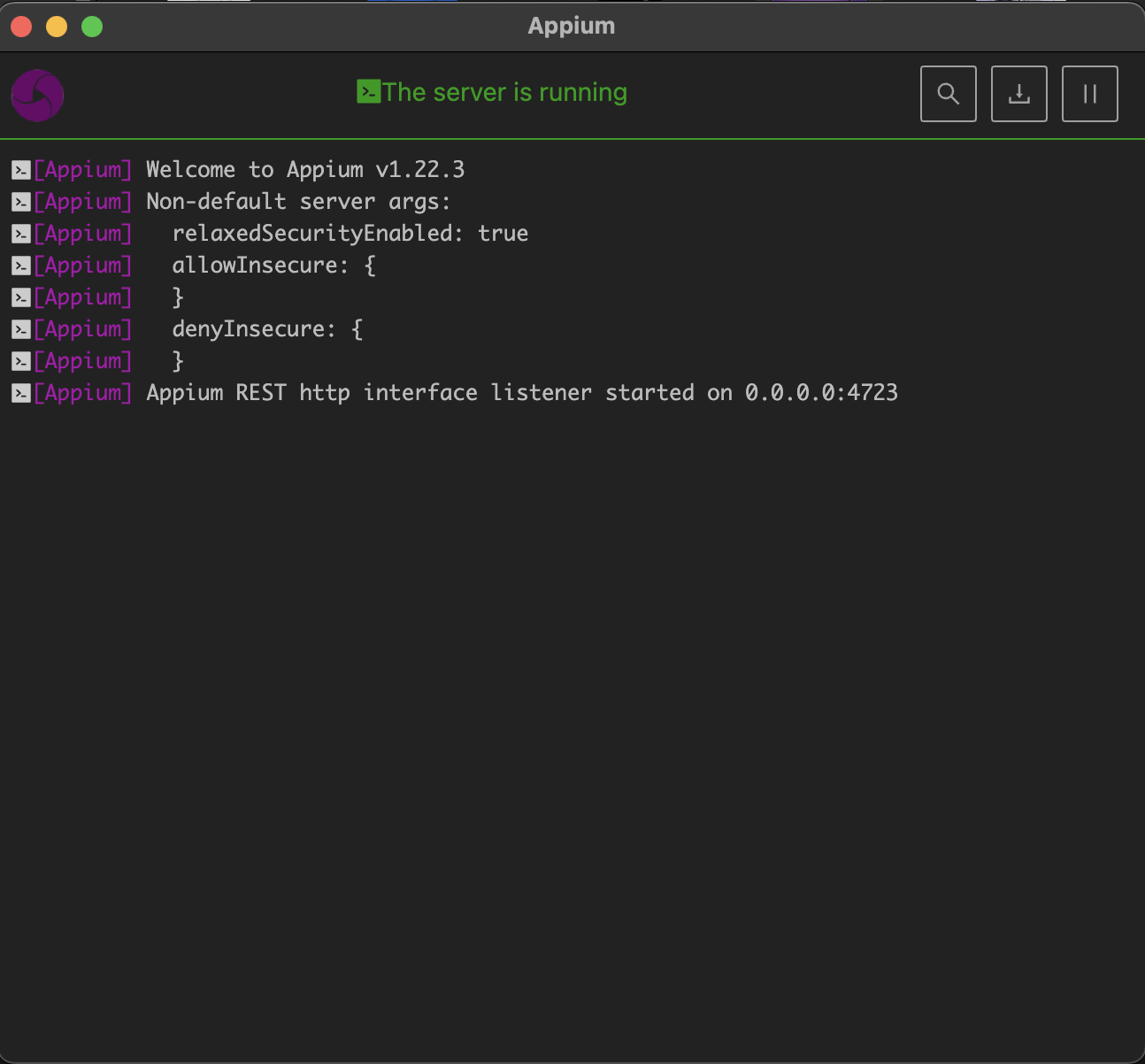The image size is (1145, 1064).
Task: Click the REST http interface listener log line
Action: click(x=522, y=392)
